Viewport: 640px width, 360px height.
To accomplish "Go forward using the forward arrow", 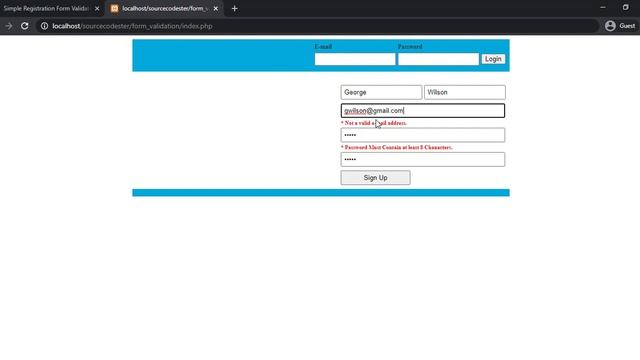I will pos(9,26).
